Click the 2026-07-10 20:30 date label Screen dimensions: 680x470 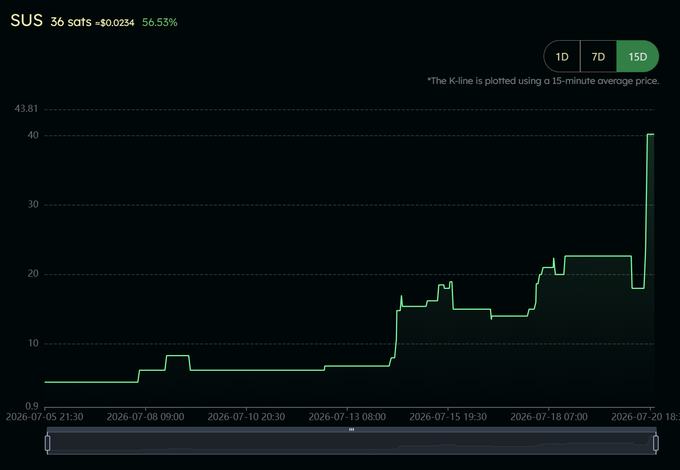[x=246, y=417]
